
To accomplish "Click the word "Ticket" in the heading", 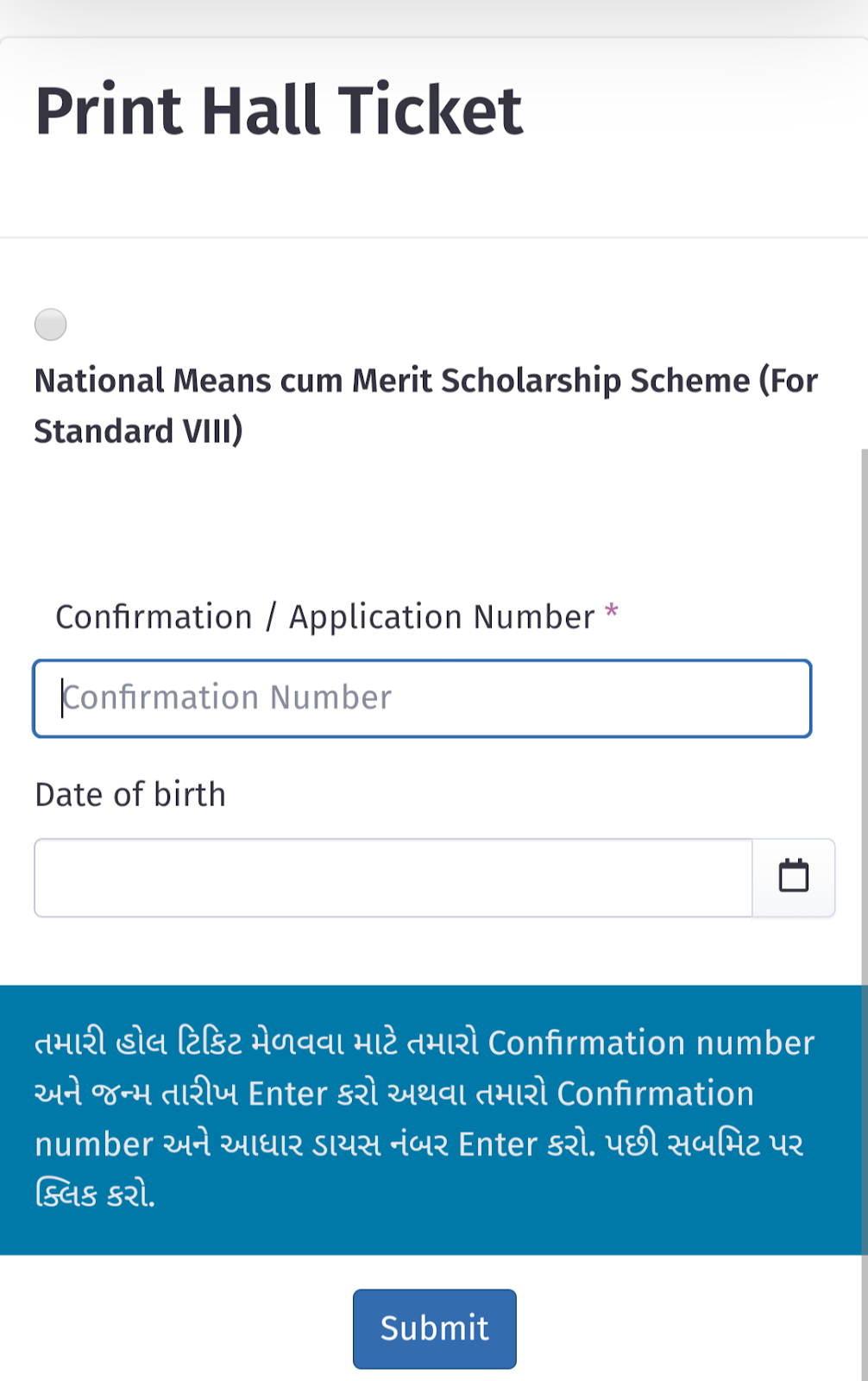I will pos(431,110).
